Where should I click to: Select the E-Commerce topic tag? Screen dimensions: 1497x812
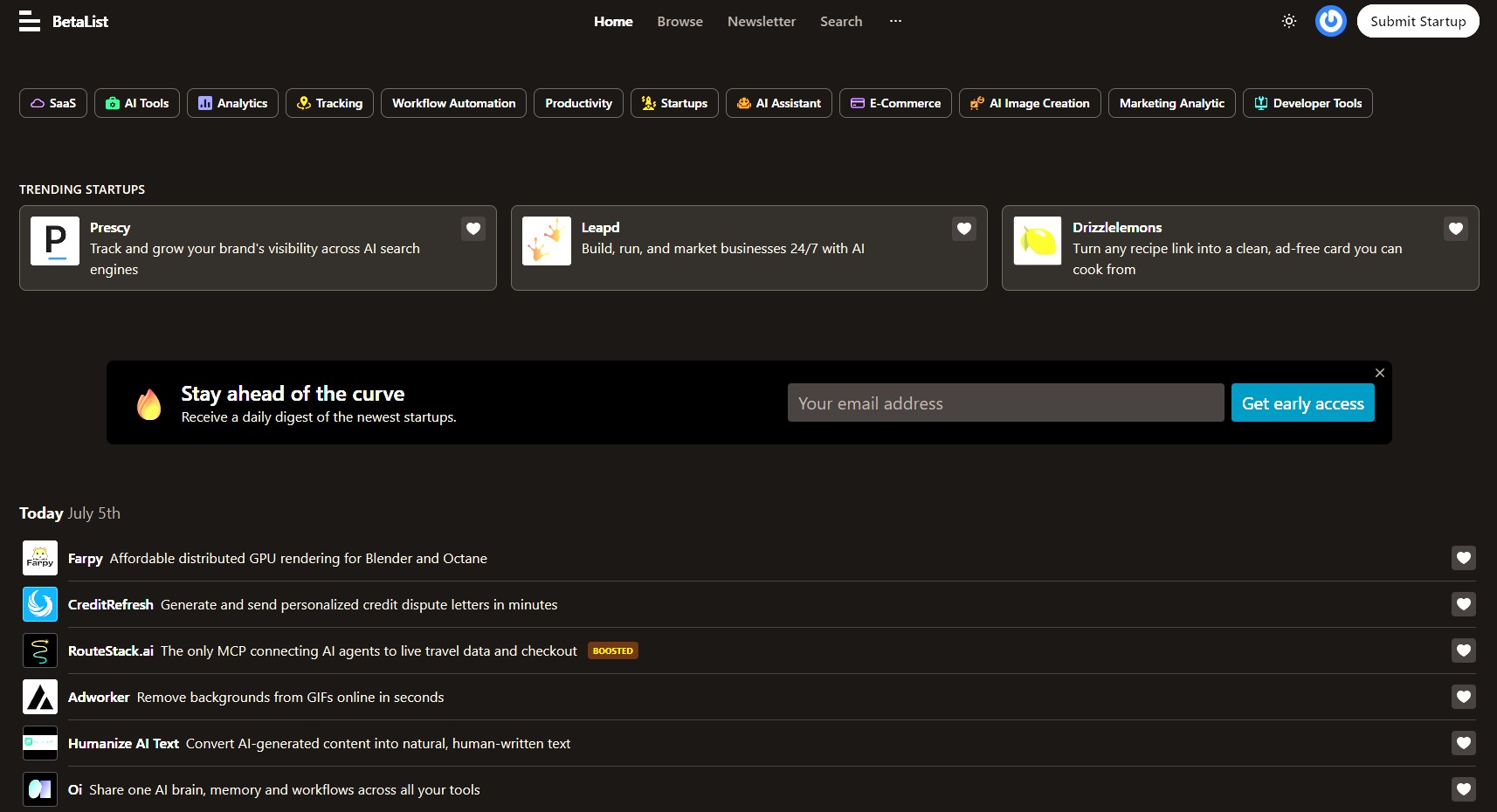pyautogui.click(x=895, y=103)
